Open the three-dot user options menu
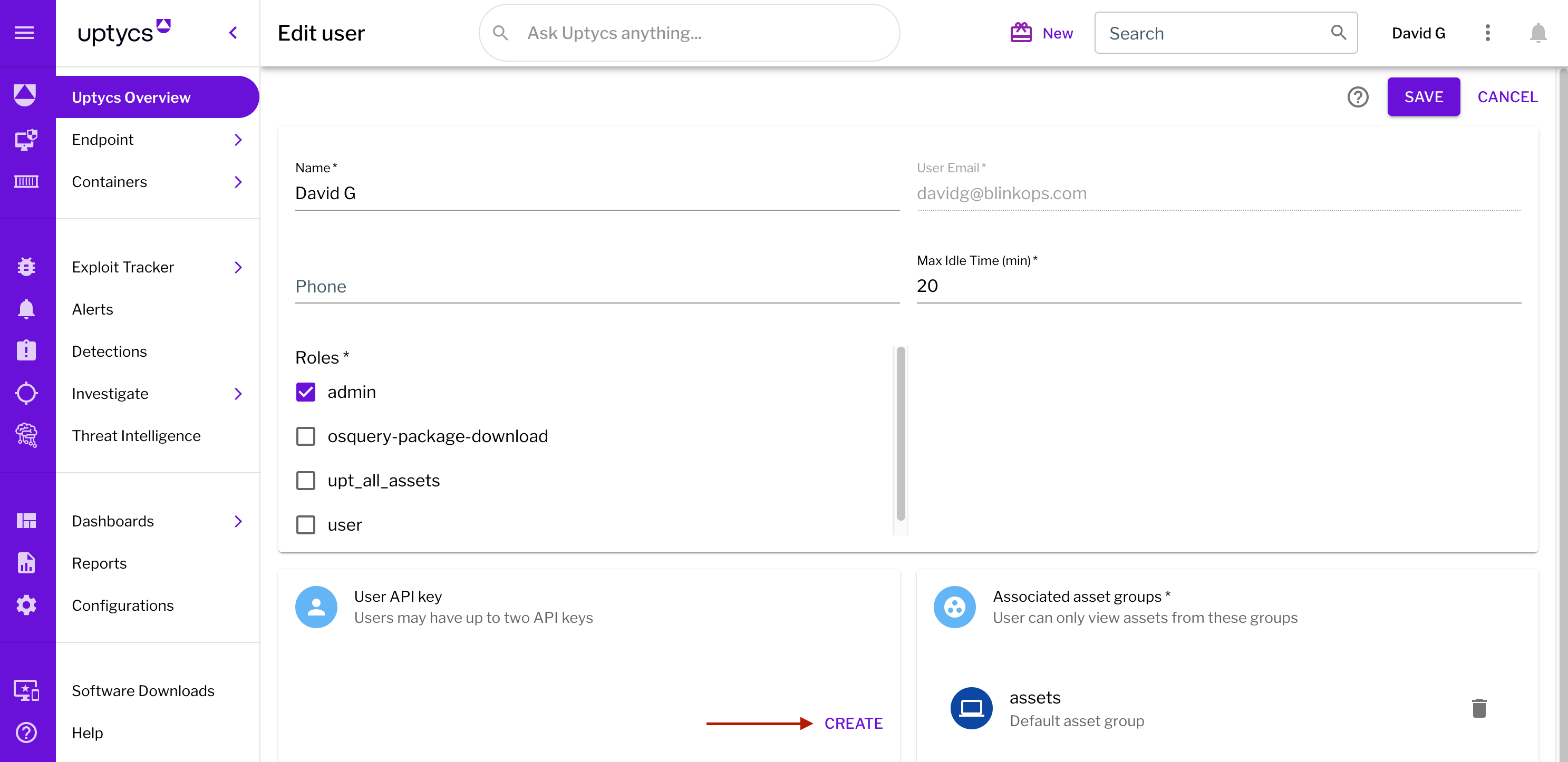The image size is (1568, 762). (1487, 33)
